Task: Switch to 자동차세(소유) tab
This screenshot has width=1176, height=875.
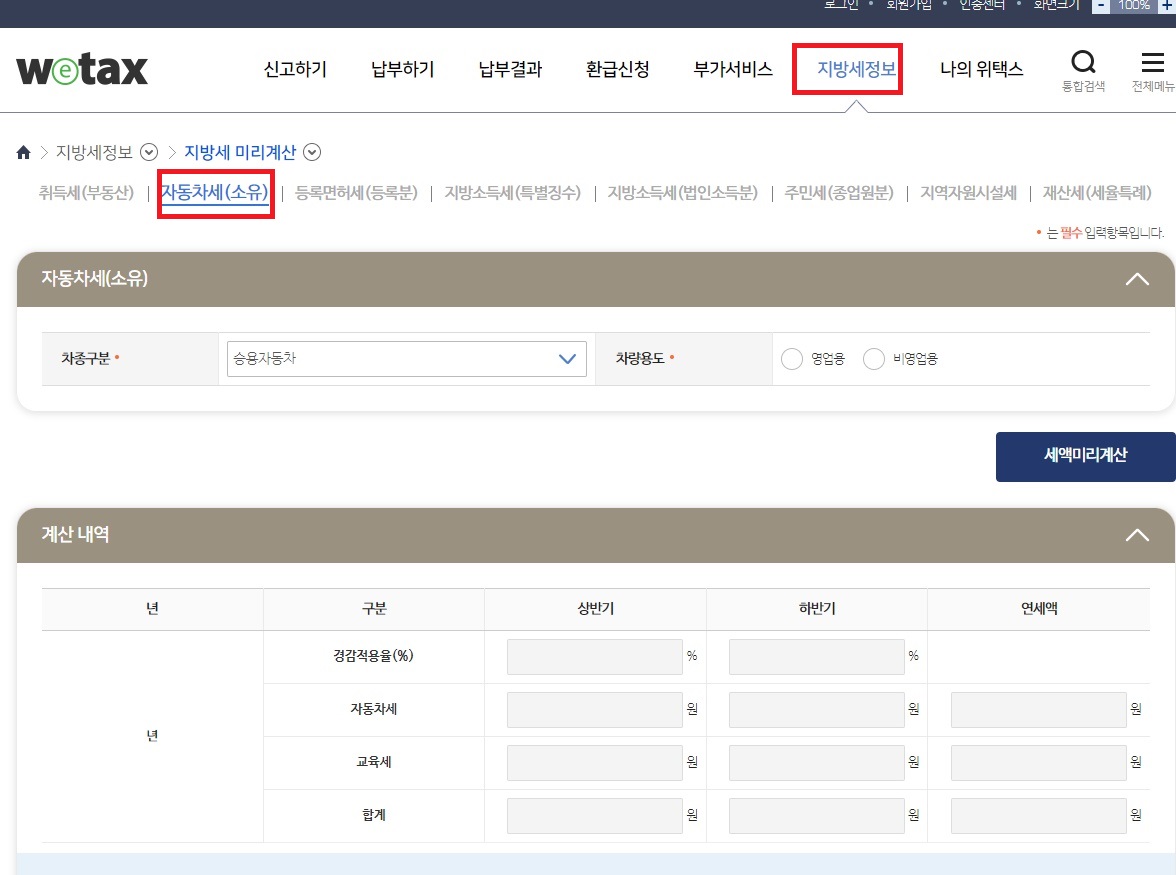Action: pyautogui.click(x=215, y=193)
